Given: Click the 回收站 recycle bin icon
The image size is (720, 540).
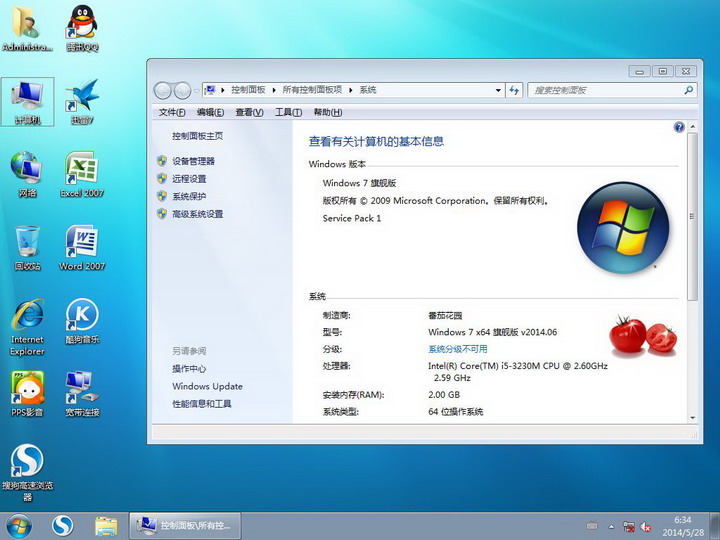Looking at the screenshot, I should point(27,244).
